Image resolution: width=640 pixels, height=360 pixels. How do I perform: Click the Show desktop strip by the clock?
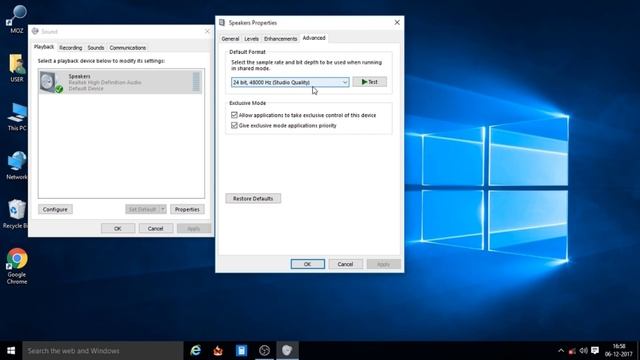tap(638, 351)
